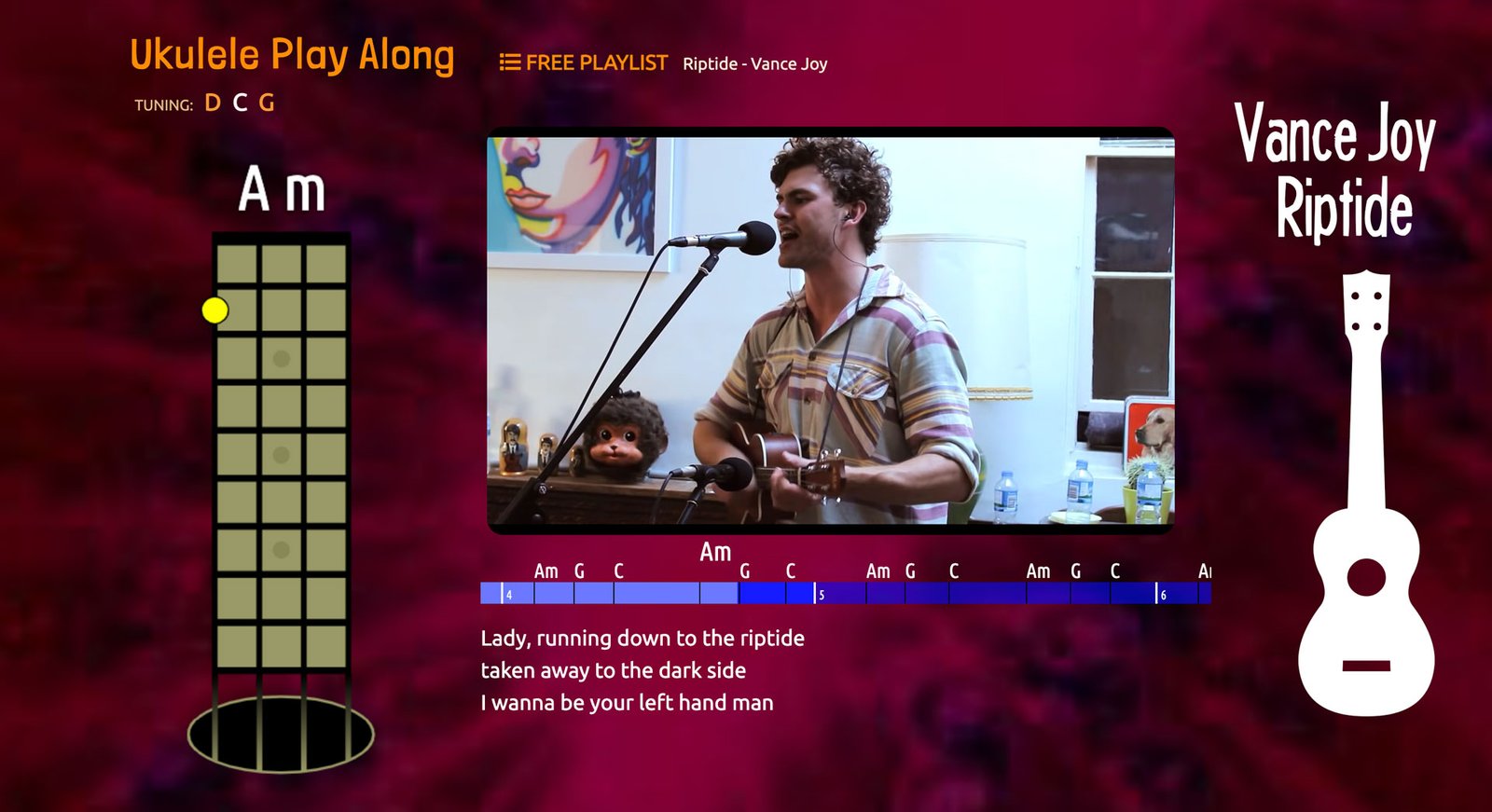Click the Ukulele Play Along title
1492x812 pixels.
point(292,54)
